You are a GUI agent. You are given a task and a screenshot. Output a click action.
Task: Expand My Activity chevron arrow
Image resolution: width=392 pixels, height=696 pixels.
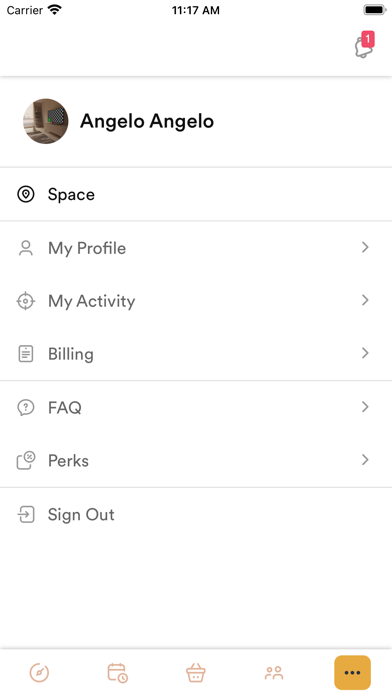pos(365,301)
